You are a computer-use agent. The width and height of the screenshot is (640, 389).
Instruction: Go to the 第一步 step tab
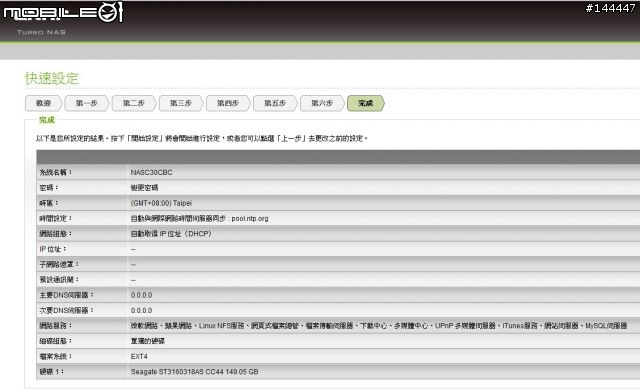click(x=87, y=103)
